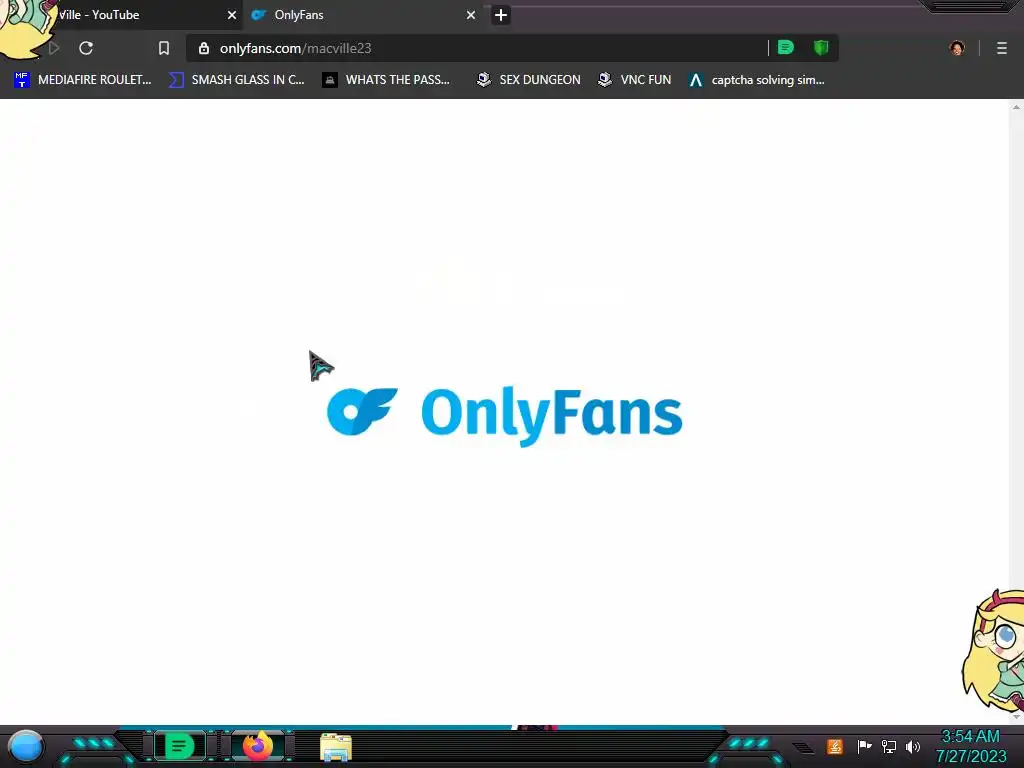This screenshot has height=768, width=1024.
Task: Open the WHATS THE PASS... bookmark
Action: [386, 80]
